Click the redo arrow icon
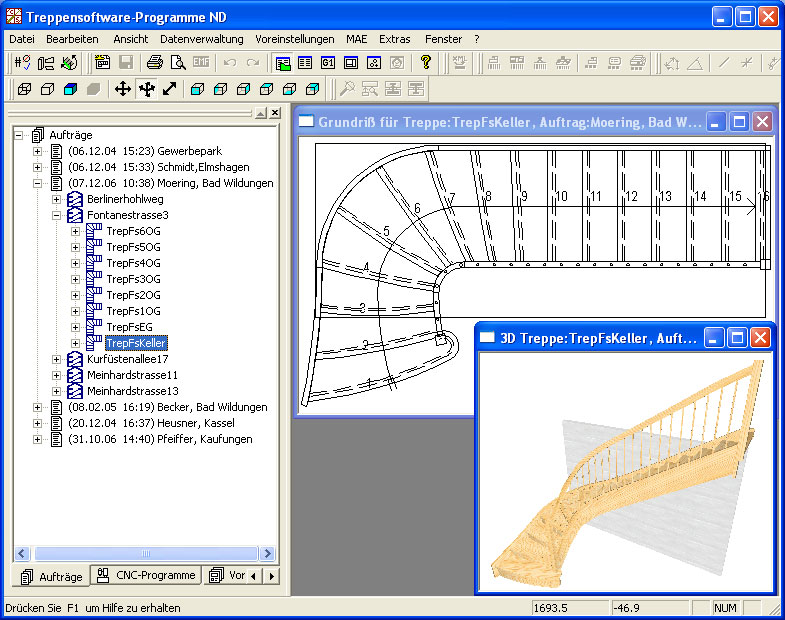 (x=253, y=63)
